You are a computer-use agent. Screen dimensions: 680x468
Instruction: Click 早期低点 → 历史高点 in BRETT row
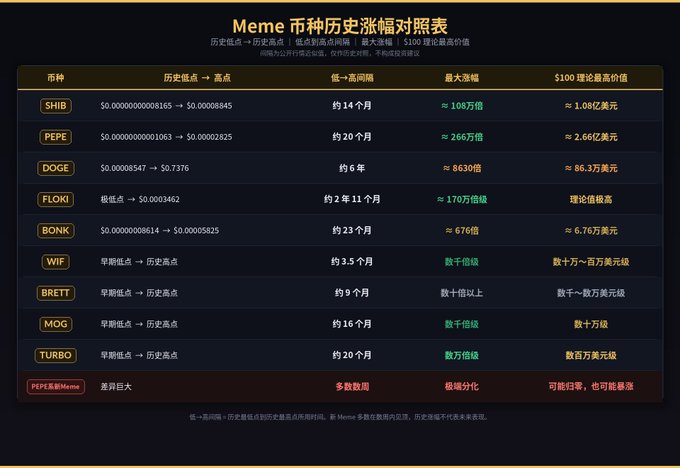(139, 293)
